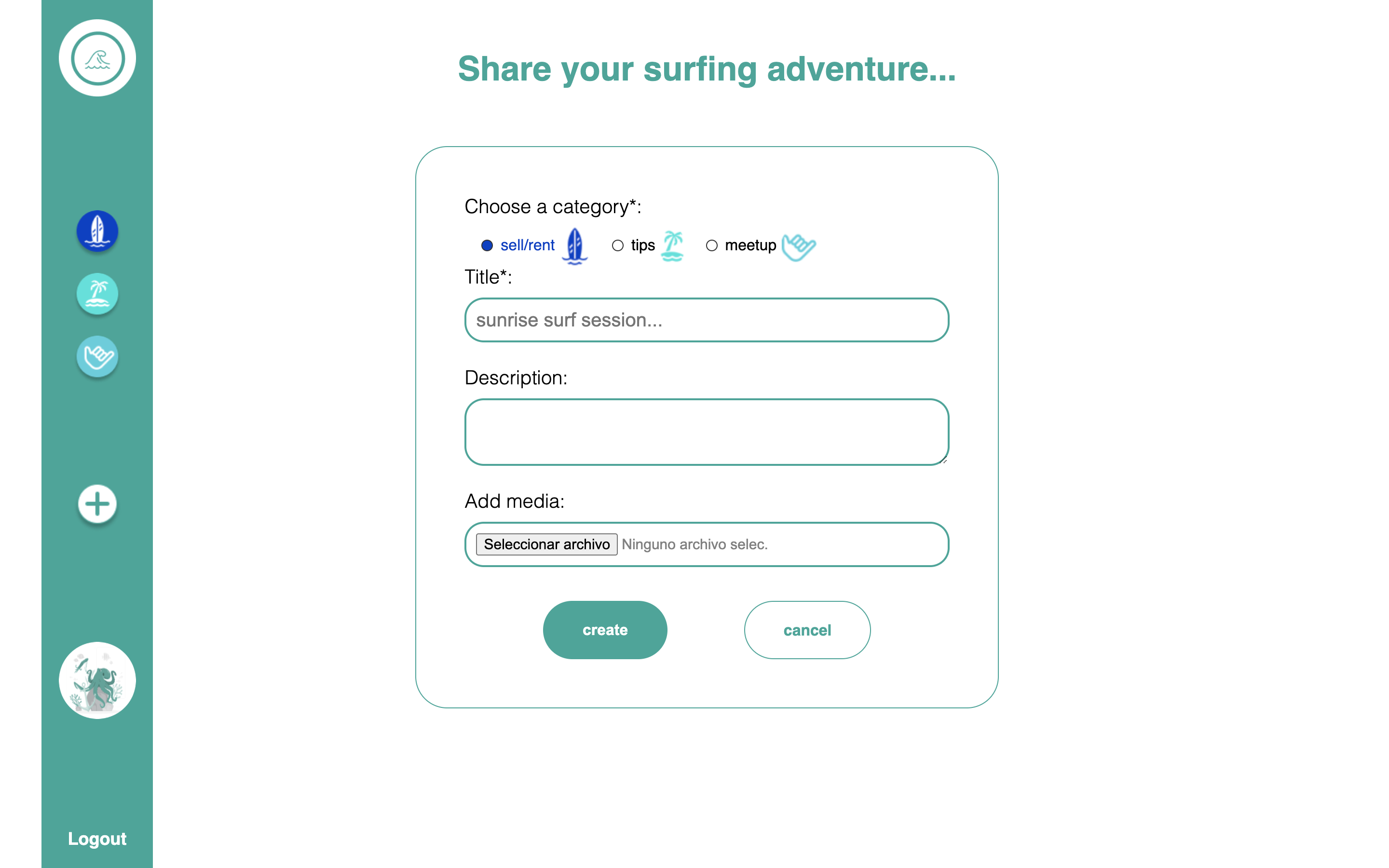Viewport: 1389px width, 868px height.
Task: Click the blue surfboard icon beside sell/rent
Action: click(x=574, y=246)
